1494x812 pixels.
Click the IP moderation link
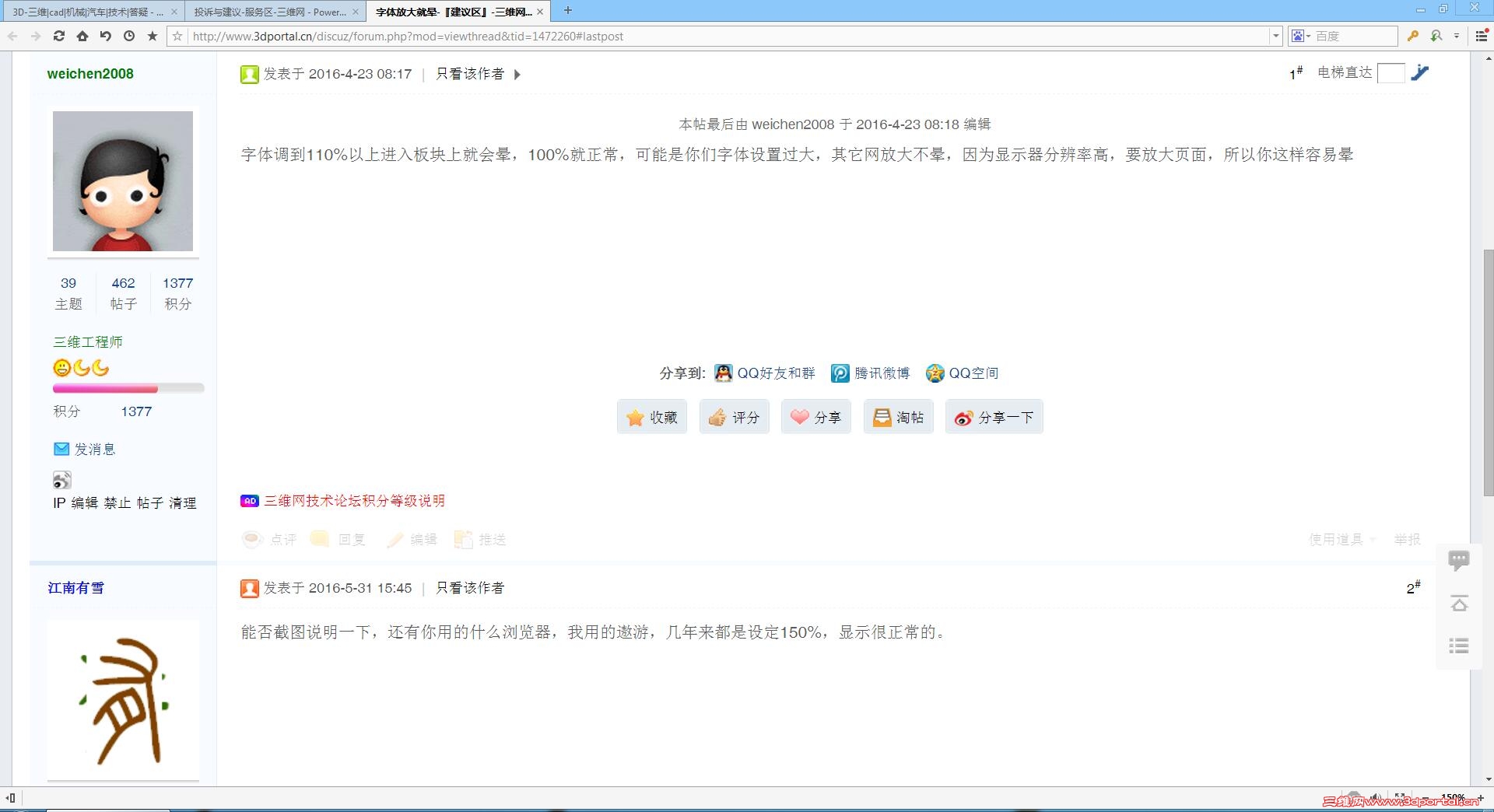click(x=59, y=503)
